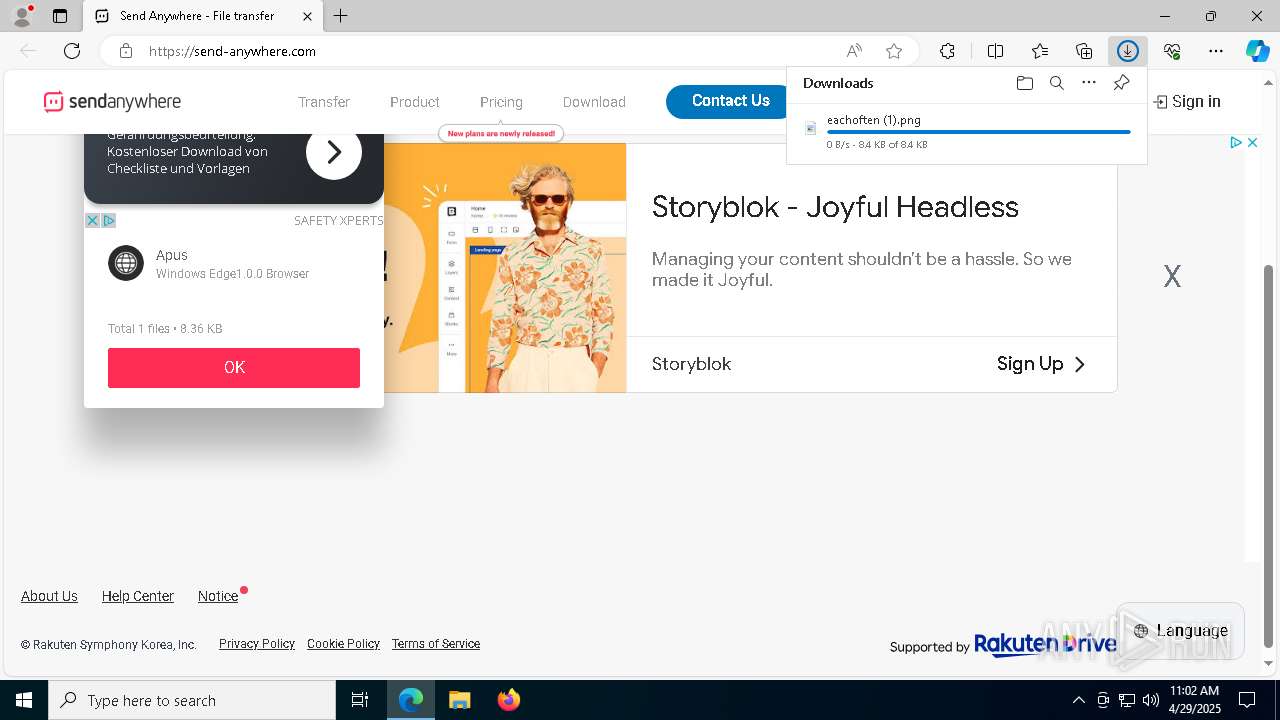
Task: Open Browser essentials icon
Action: [1172, 51]
